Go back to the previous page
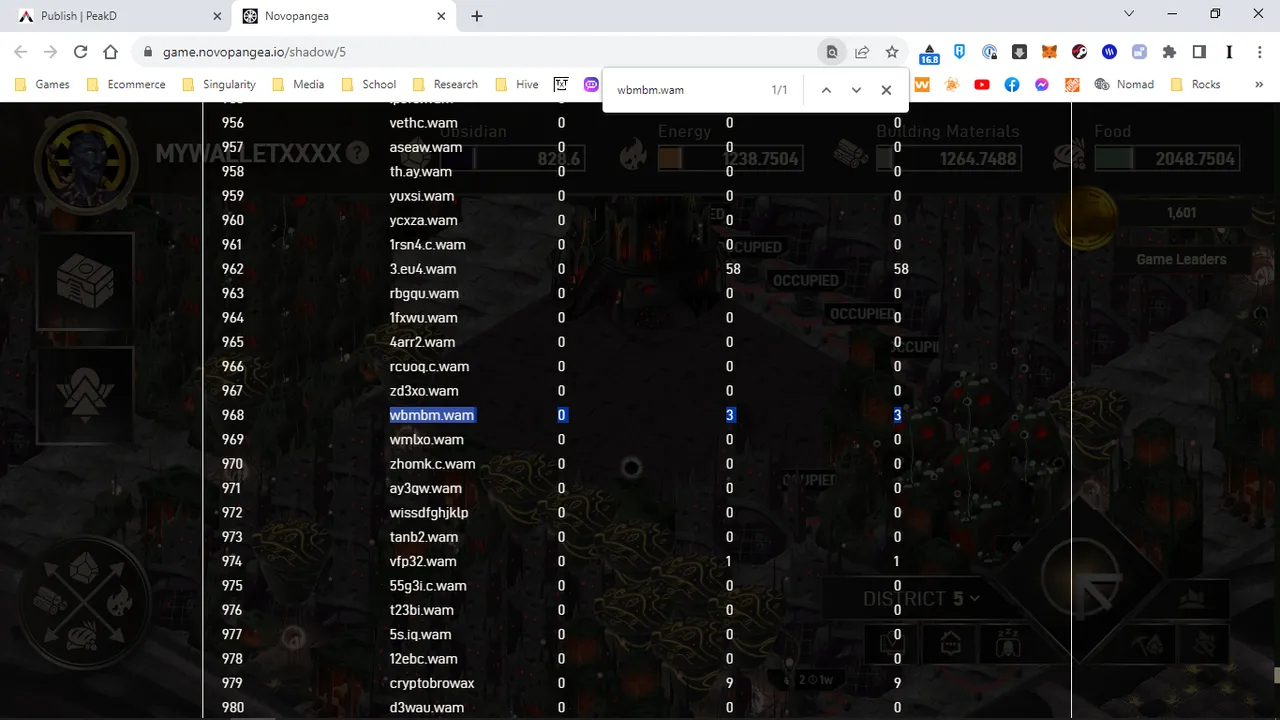This screenshot has height=720, width=1280. [21, 52]
